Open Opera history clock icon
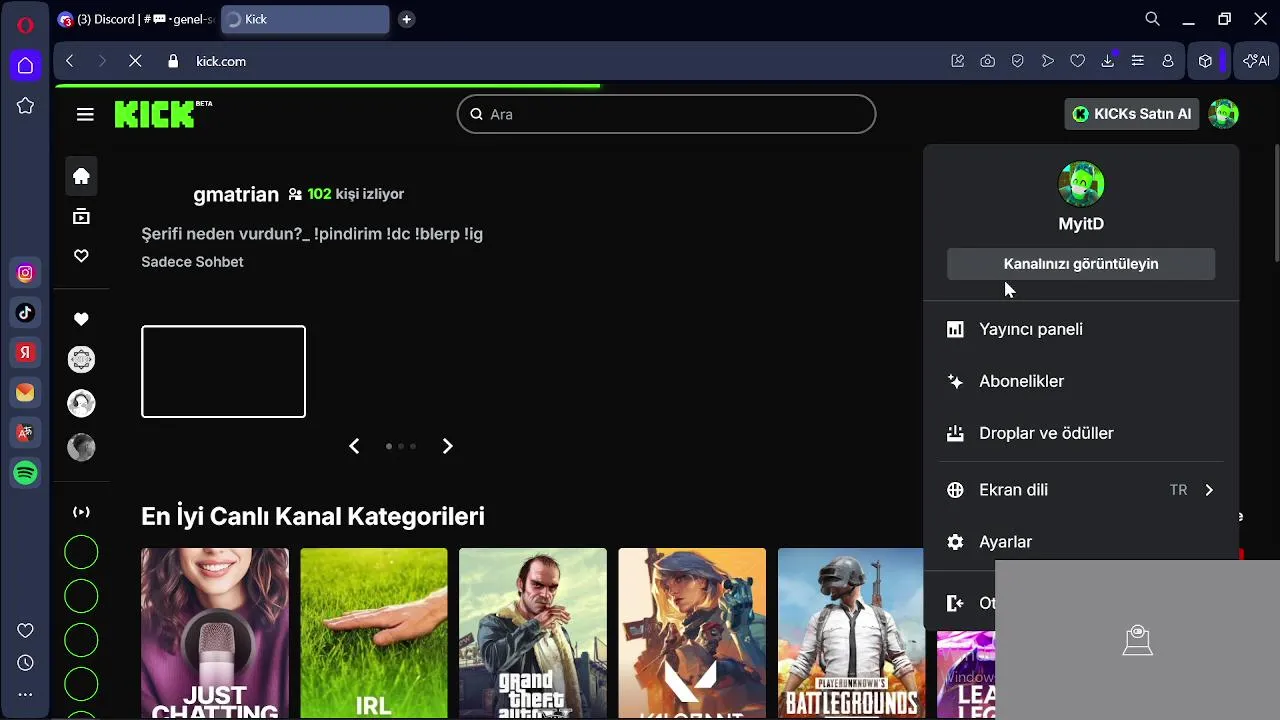 tap(25, 662)
